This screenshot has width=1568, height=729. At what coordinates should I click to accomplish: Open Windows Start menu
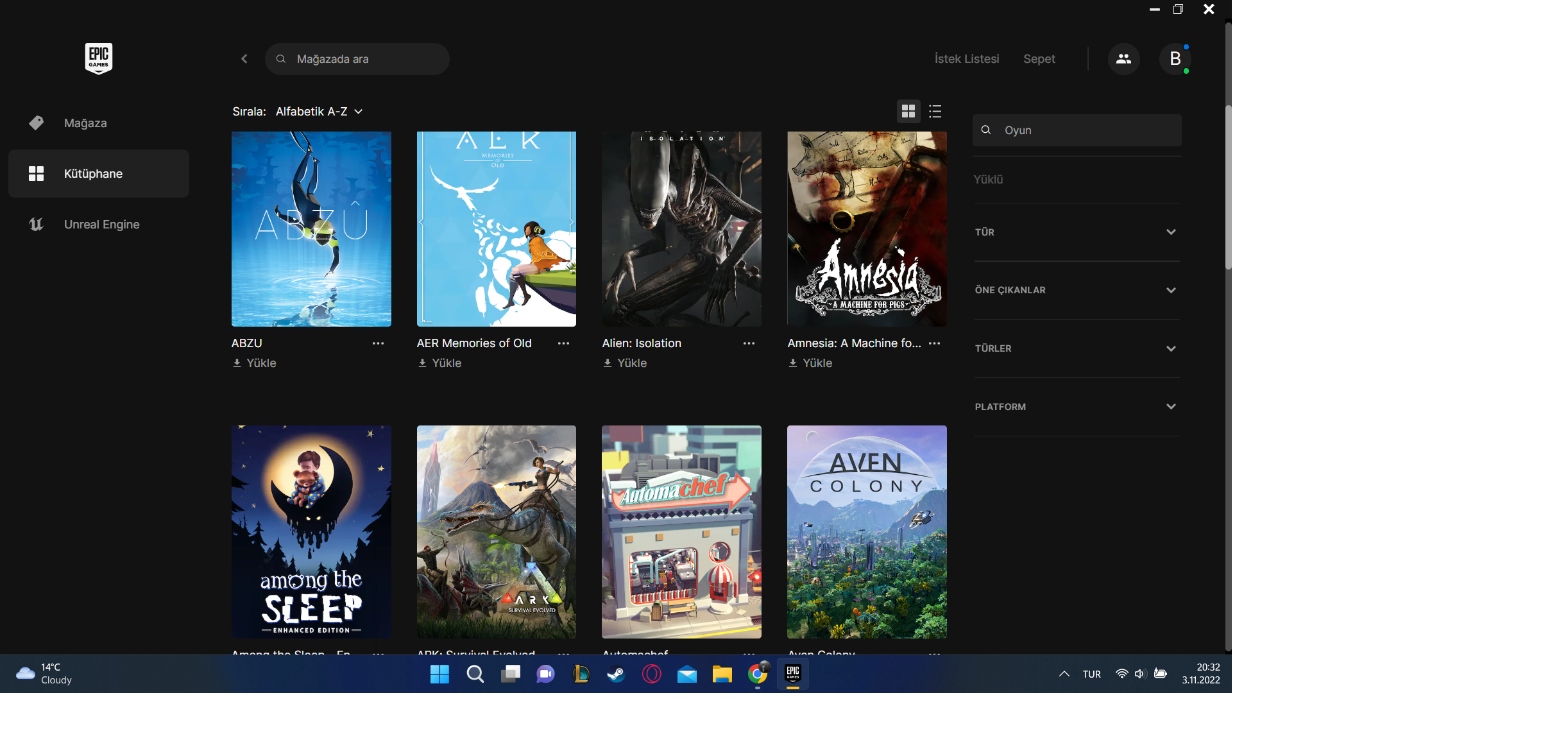tap(439, 674)
